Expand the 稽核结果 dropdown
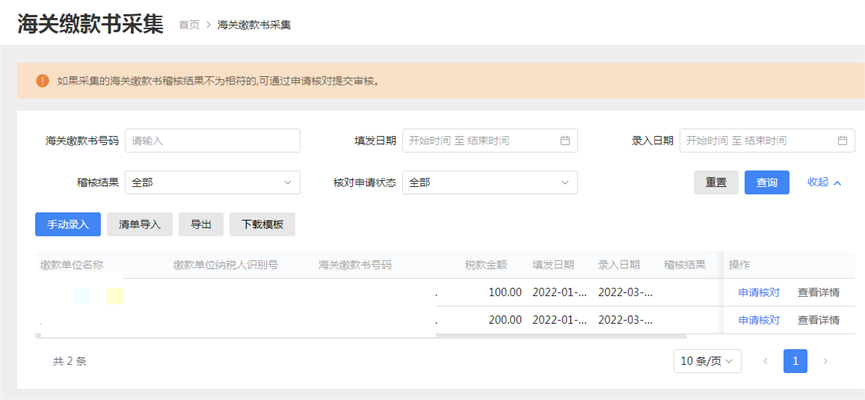The width and height of the screenshot is (865, 400). click(212, 183)
